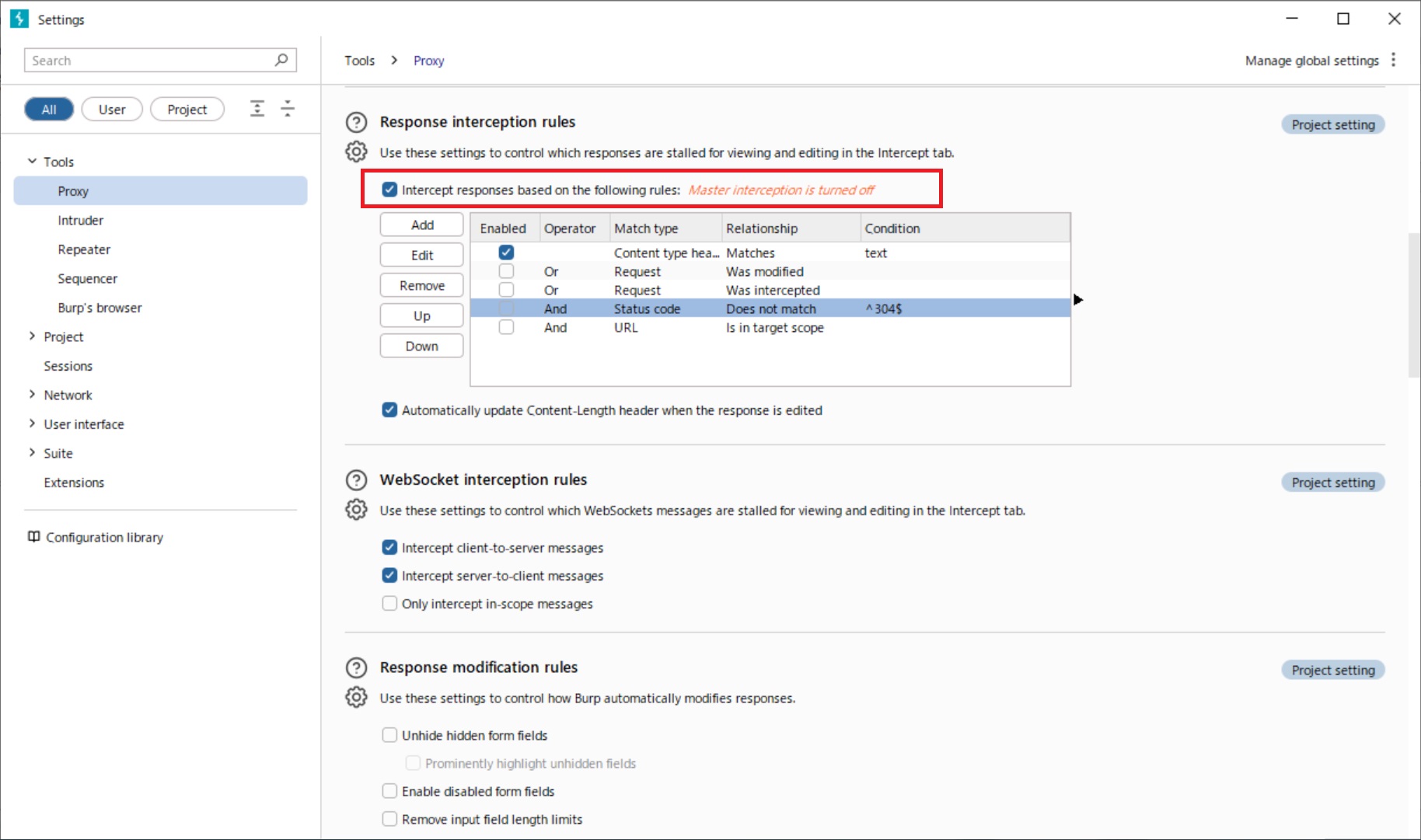
Task: Select Proxy in the settings tree
Action: (x=161, y=191)
